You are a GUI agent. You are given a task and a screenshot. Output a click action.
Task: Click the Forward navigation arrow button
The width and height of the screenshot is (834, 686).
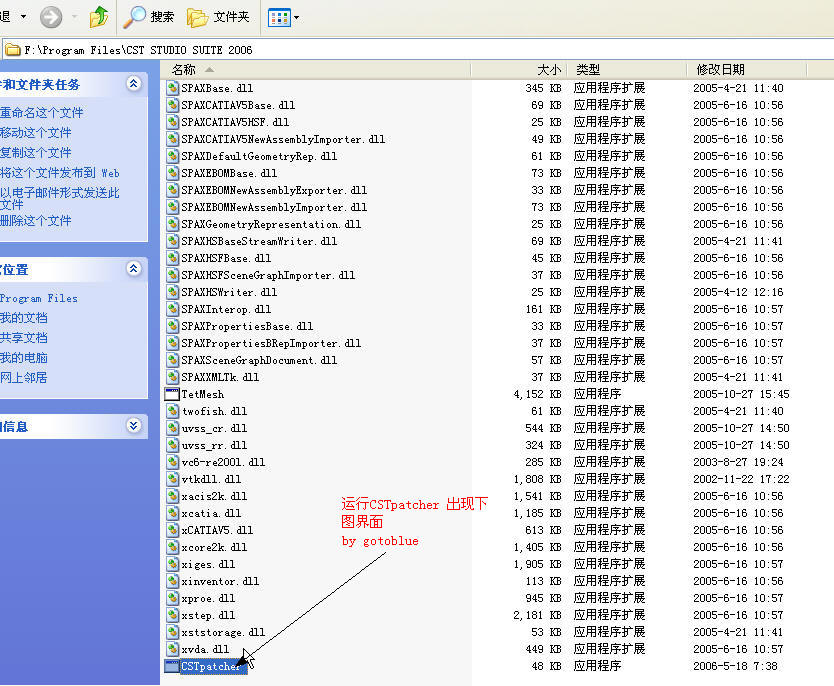51,17
